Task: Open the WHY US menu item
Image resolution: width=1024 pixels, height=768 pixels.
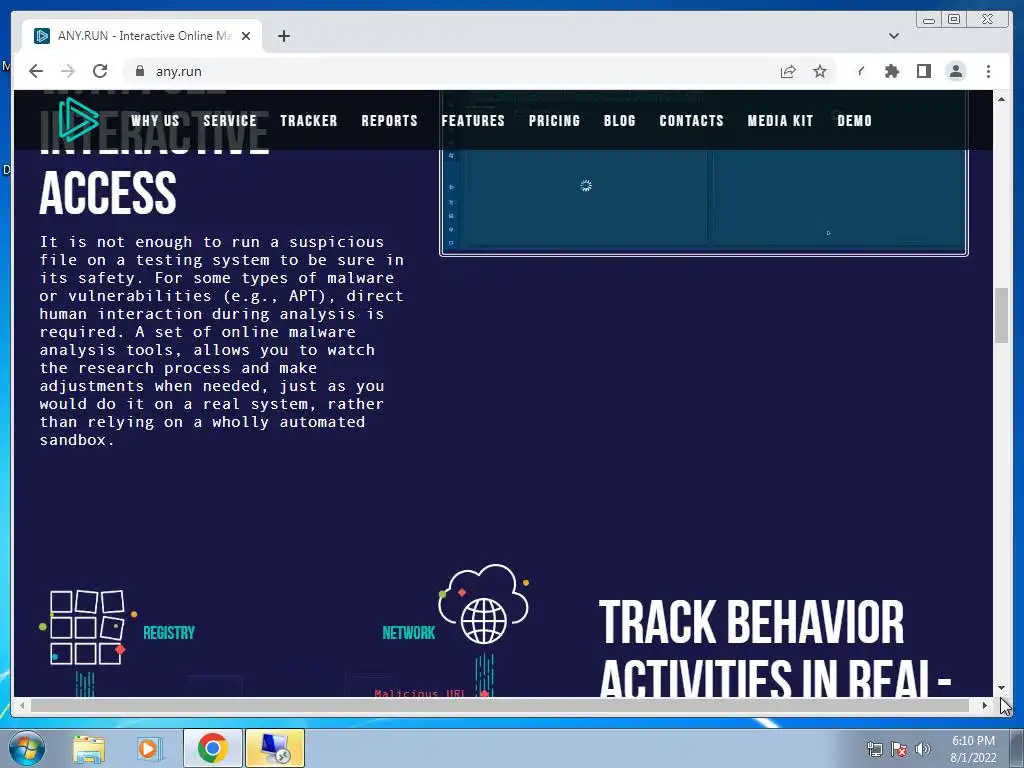Action: pyautogui.click(x=155, y=121)
